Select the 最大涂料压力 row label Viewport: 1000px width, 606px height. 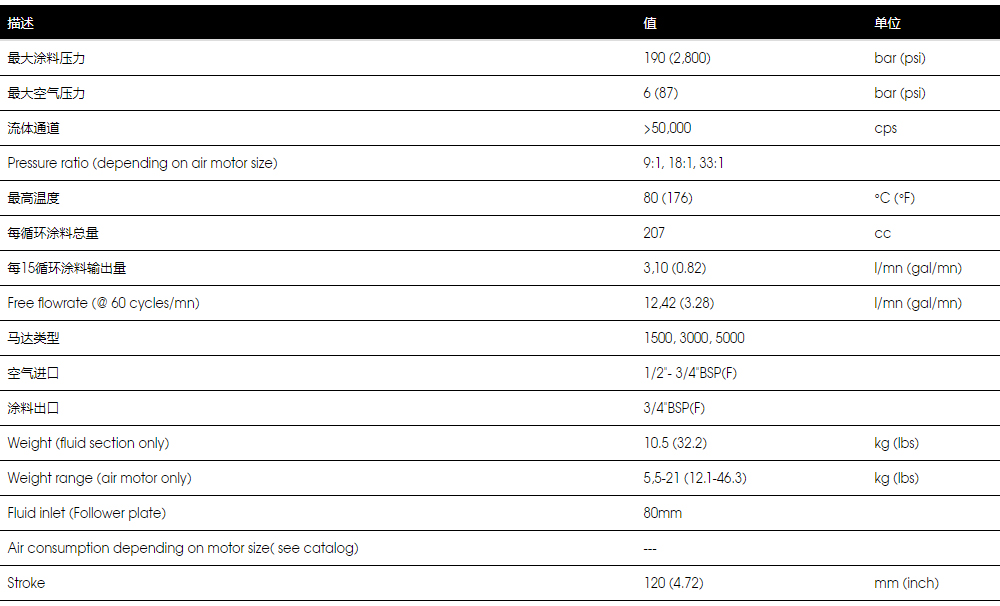coord(46,58)
